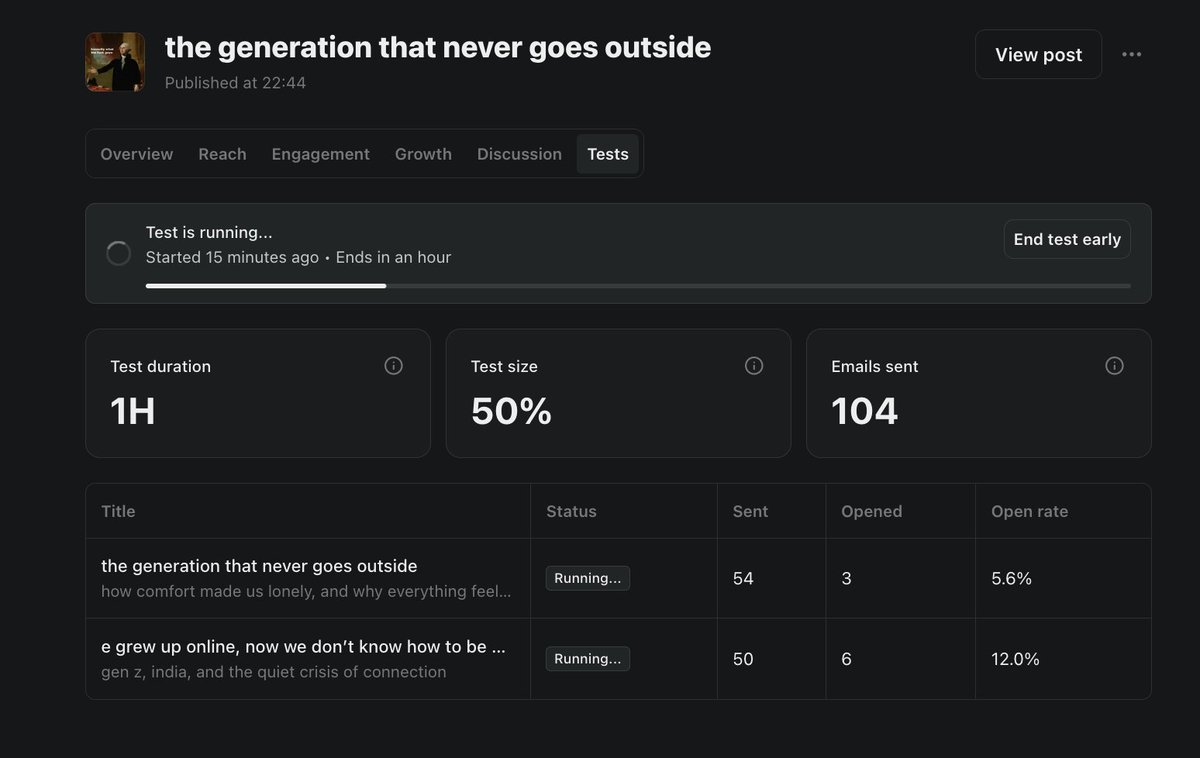This screenshot has width=1200, height=758.
Task: Click the Test duration info icon
Action: tap(394, 366)
